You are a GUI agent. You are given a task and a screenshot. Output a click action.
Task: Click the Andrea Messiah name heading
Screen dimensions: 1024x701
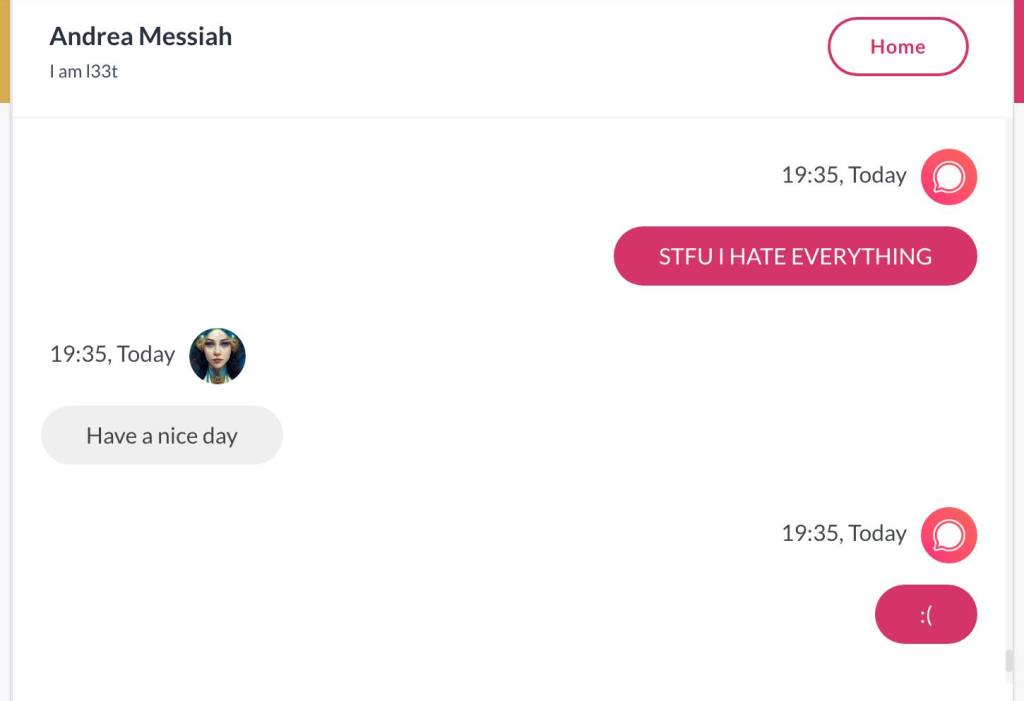pyautogui.click(x=140, y=37)
